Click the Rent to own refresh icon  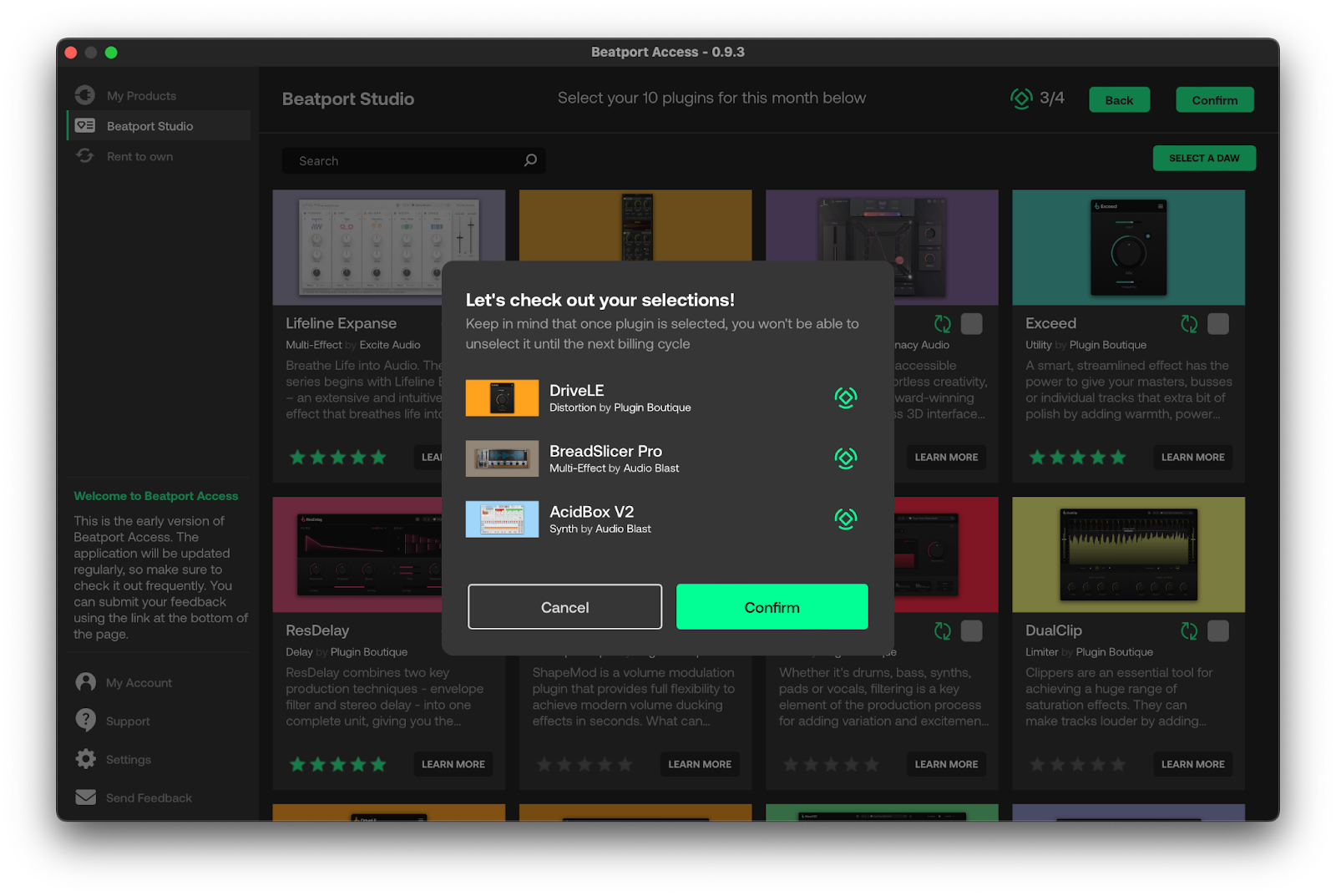click(84, 156)
